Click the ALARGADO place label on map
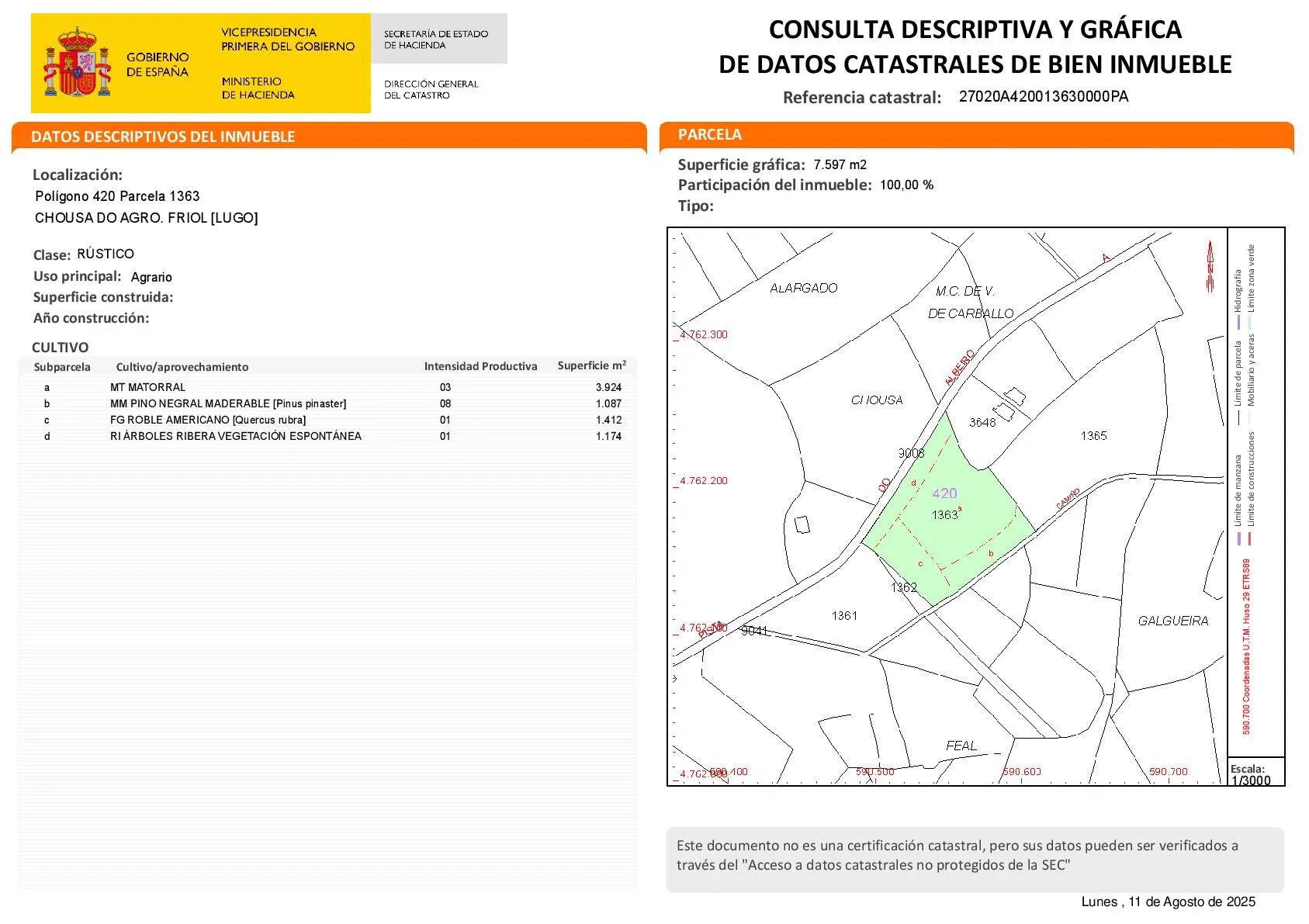The width and height of the screenshot is (1309, 924). 804,288
